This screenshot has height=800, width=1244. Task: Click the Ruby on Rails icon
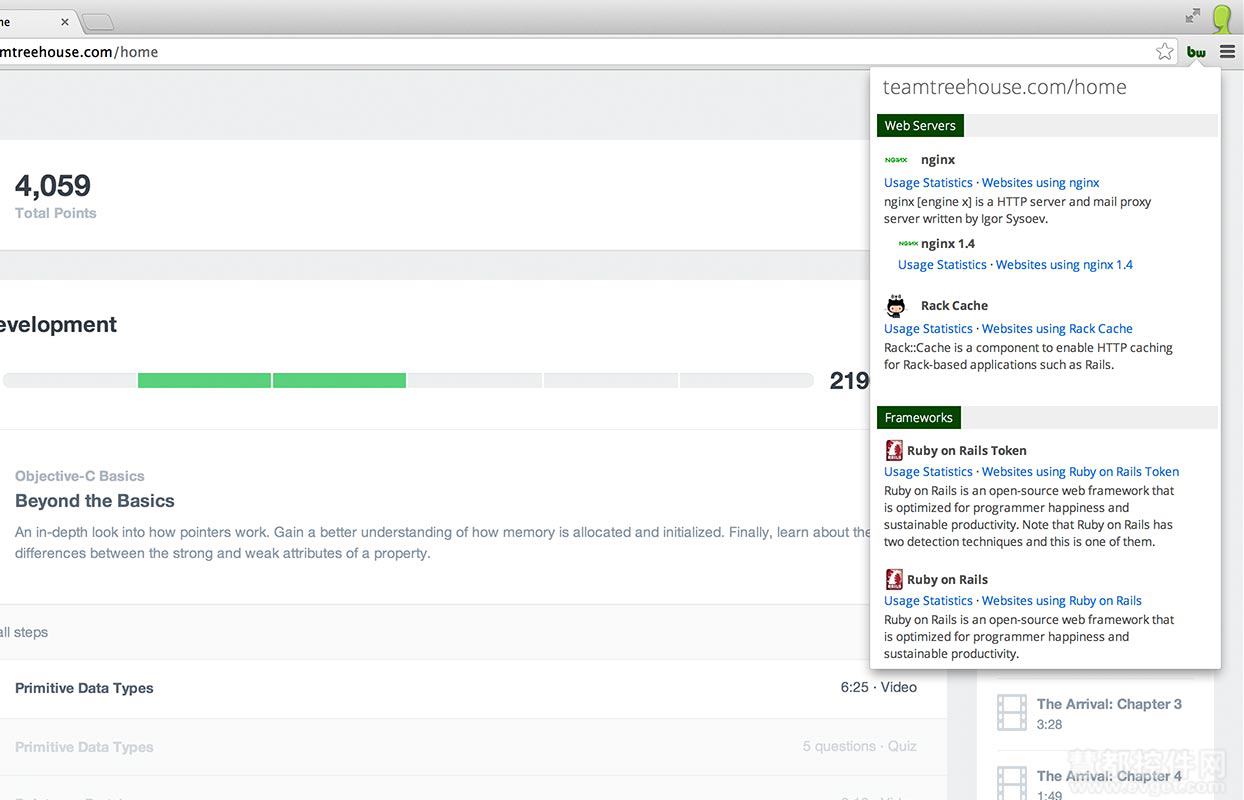pos(894,579)
